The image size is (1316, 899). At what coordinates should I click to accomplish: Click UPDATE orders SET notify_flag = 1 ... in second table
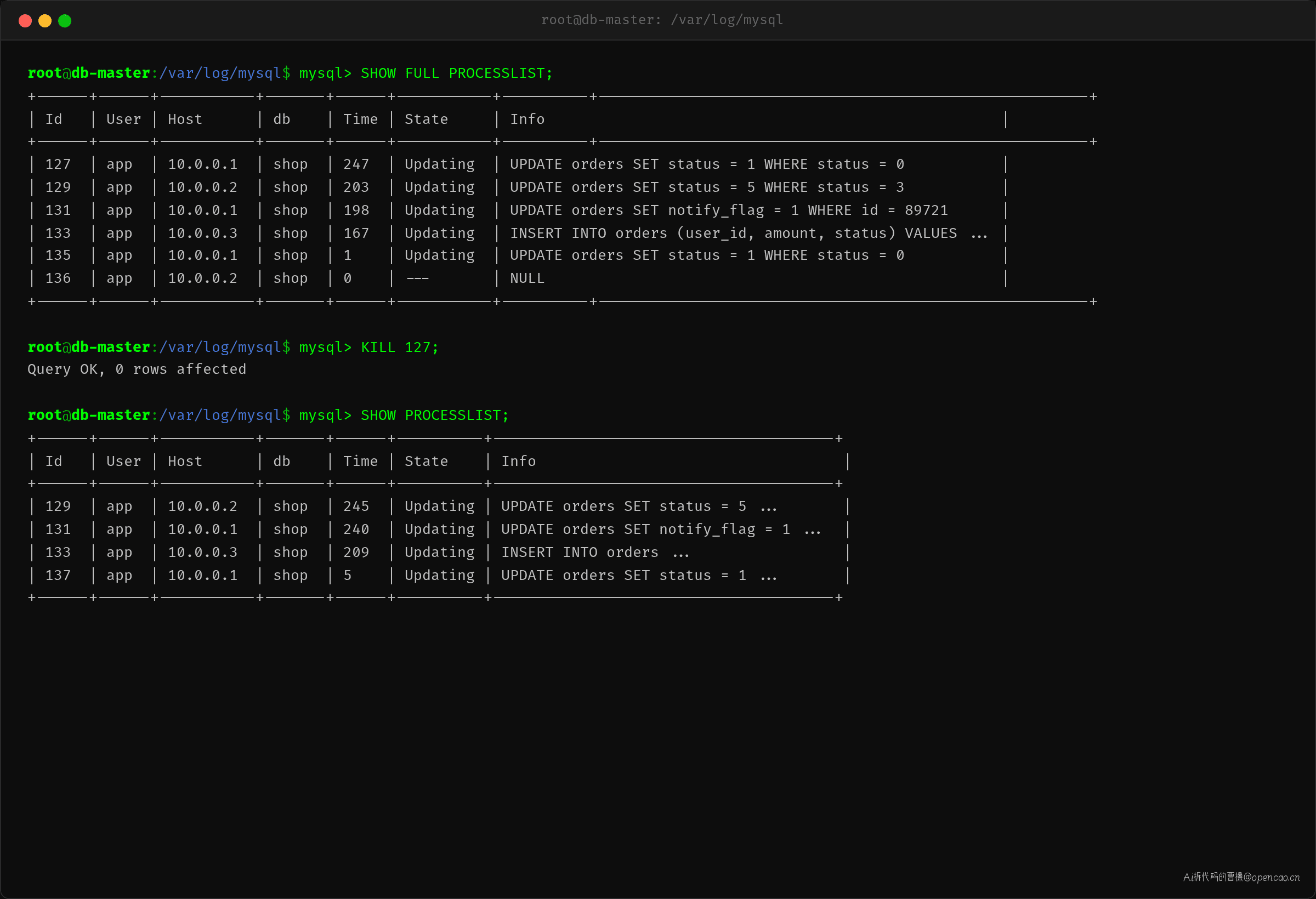tap(661, 530)
